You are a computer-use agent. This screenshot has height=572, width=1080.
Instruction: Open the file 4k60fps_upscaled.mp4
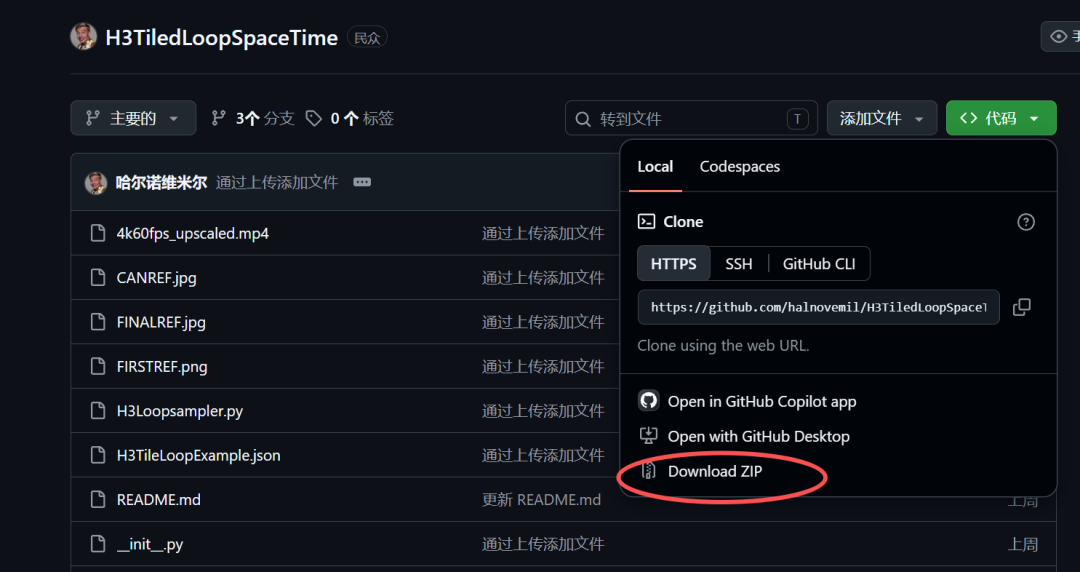pyautogui.click(x=193, y=234)
